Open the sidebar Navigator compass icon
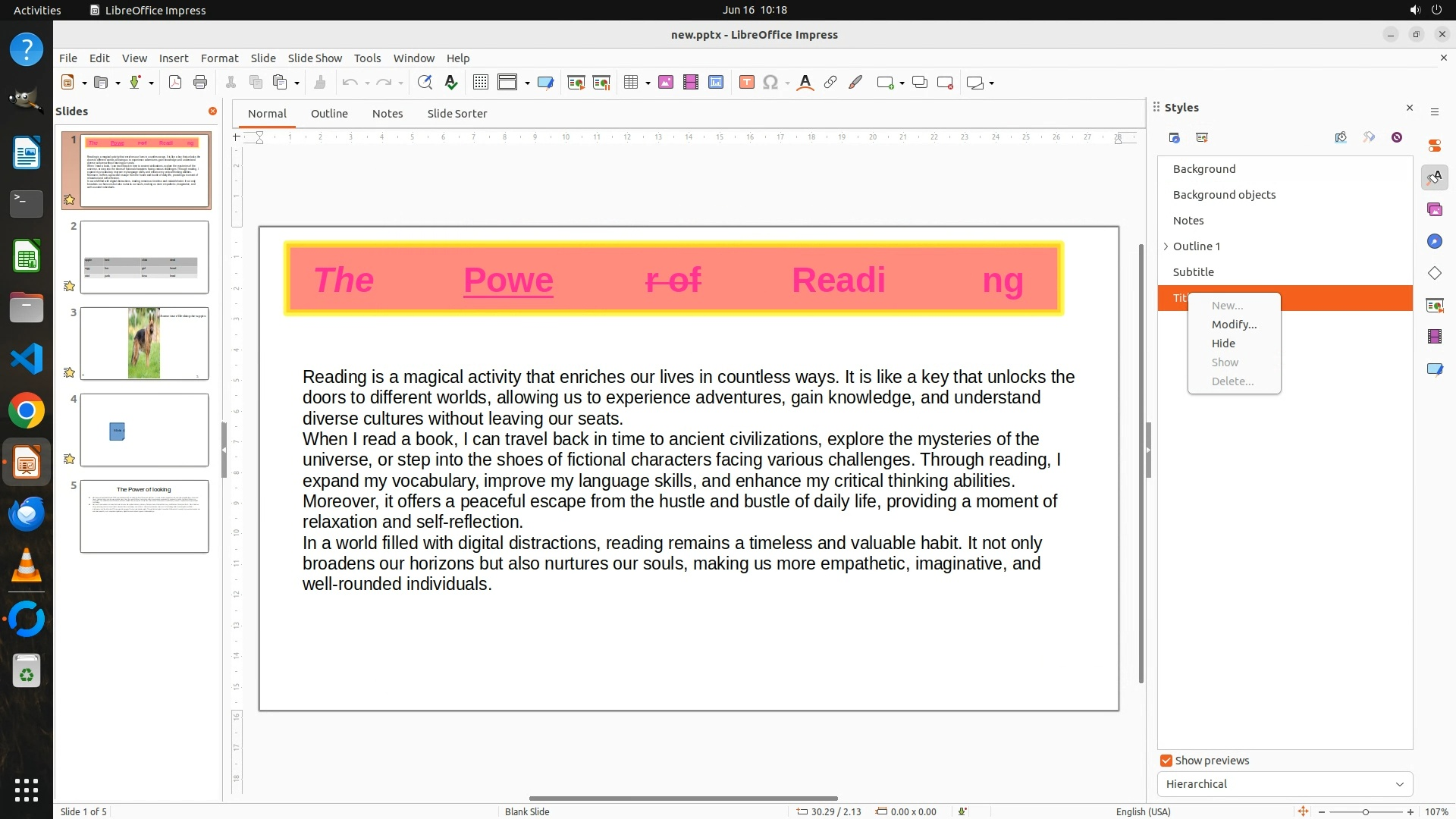Image resolution: width=1456 pixels, height=819 pixels. tap(1434, 242)
